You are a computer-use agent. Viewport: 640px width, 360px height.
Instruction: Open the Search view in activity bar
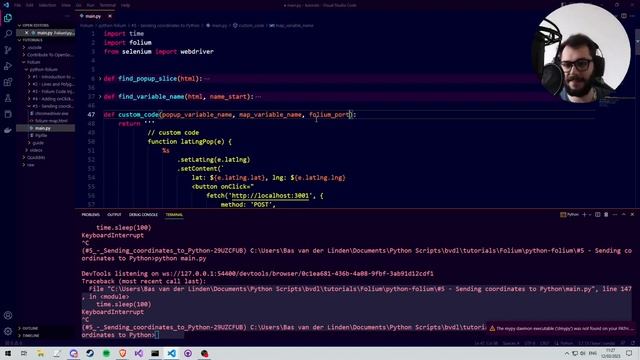click(x=8, y=33)
